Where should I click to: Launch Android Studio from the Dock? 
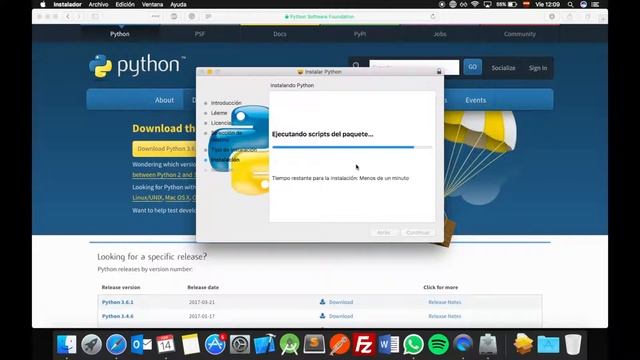point(289,344)
